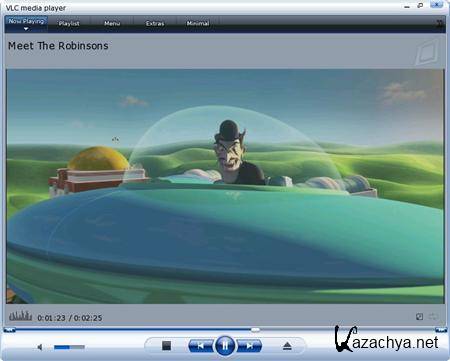Click the volume slider bar
Image resolution: width=450 pixels, height=361 pixels.
pos(69,347)
